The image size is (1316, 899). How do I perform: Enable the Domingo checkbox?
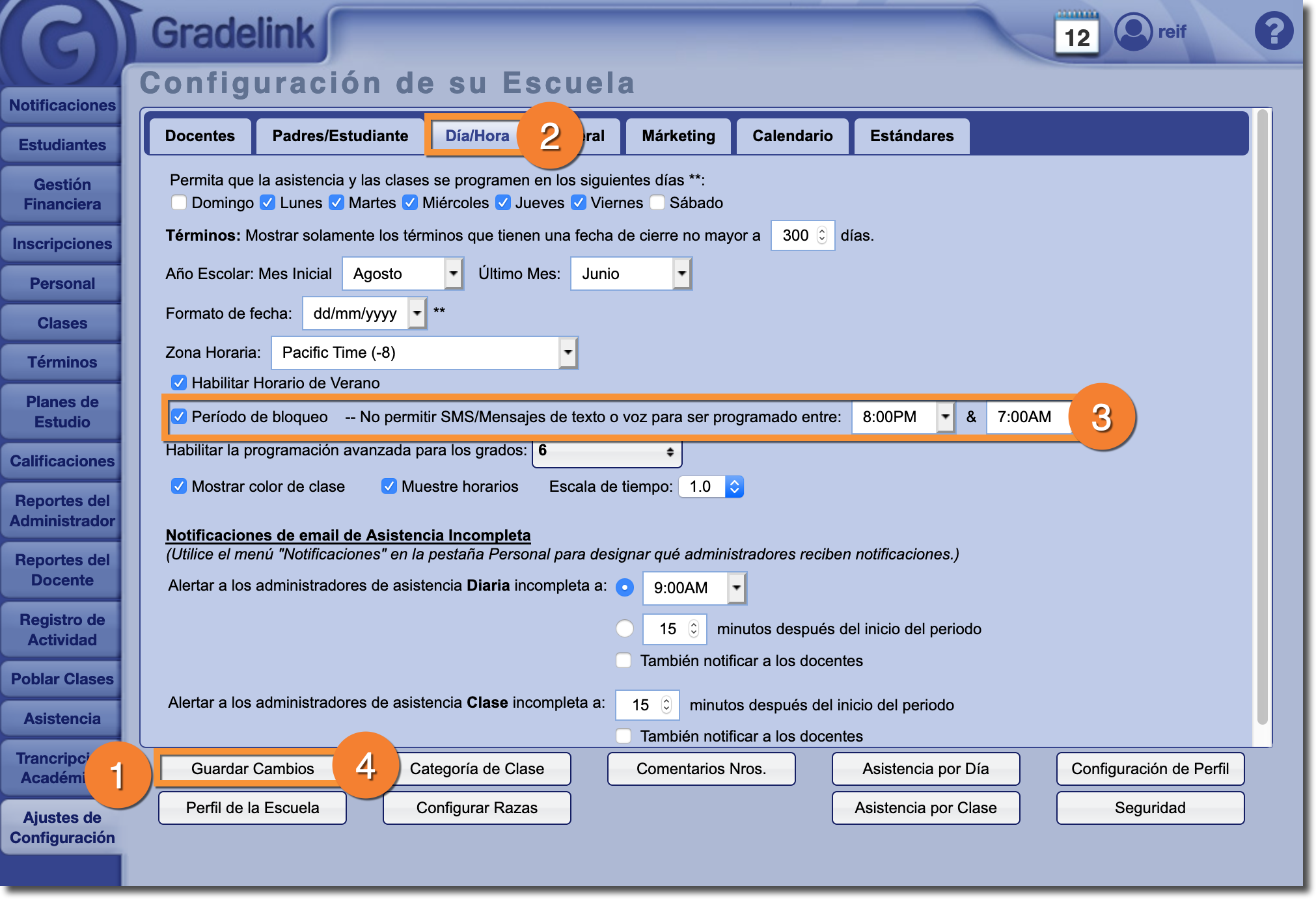pos(179,203)
